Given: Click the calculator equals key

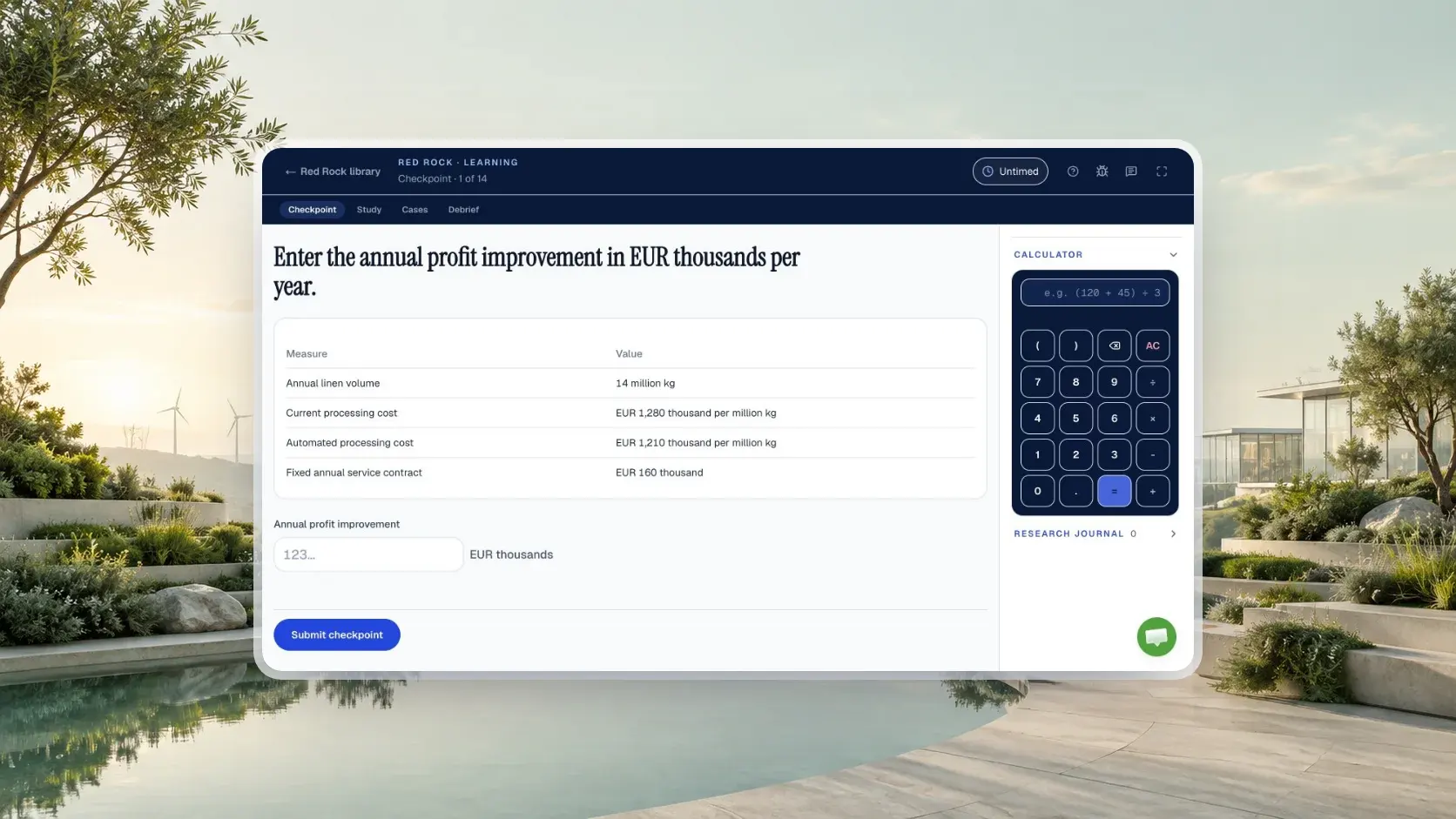Looking at the screenshot, I should coord(1114,491).
